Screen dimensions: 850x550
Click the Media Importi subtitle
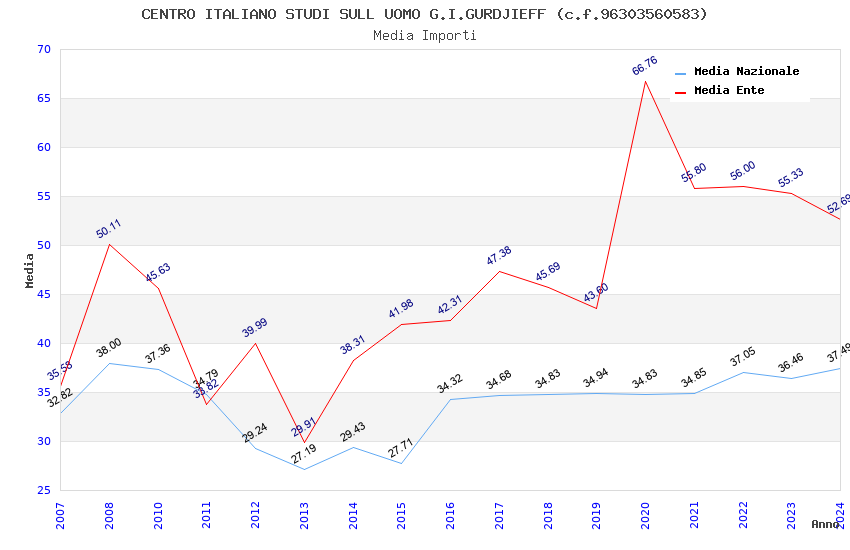424,36
